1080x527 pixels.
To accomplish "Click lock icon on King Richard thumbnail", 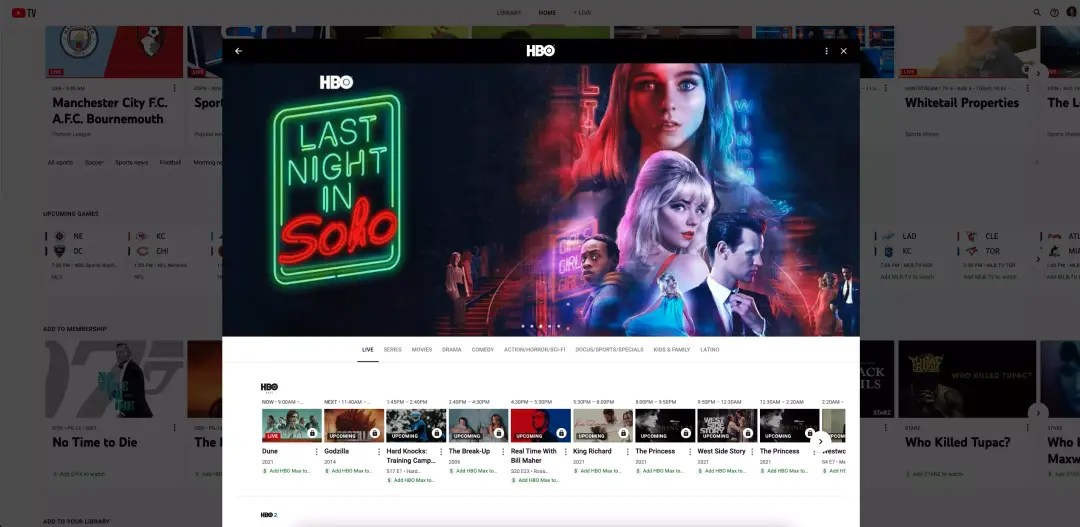I will (x=623, y=433).
